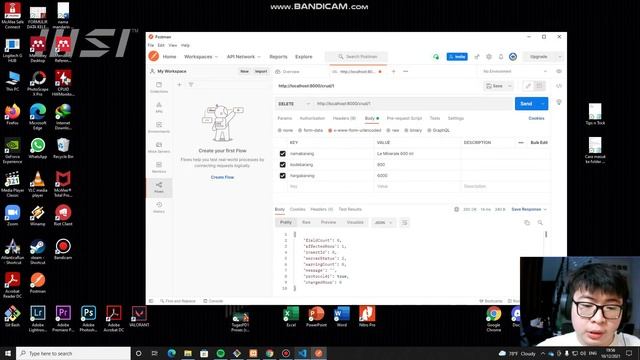Image resolution: width=640 pixels, height=360 pixels.
Task: Expand the Workspaces dropdown
Action: 201,57
